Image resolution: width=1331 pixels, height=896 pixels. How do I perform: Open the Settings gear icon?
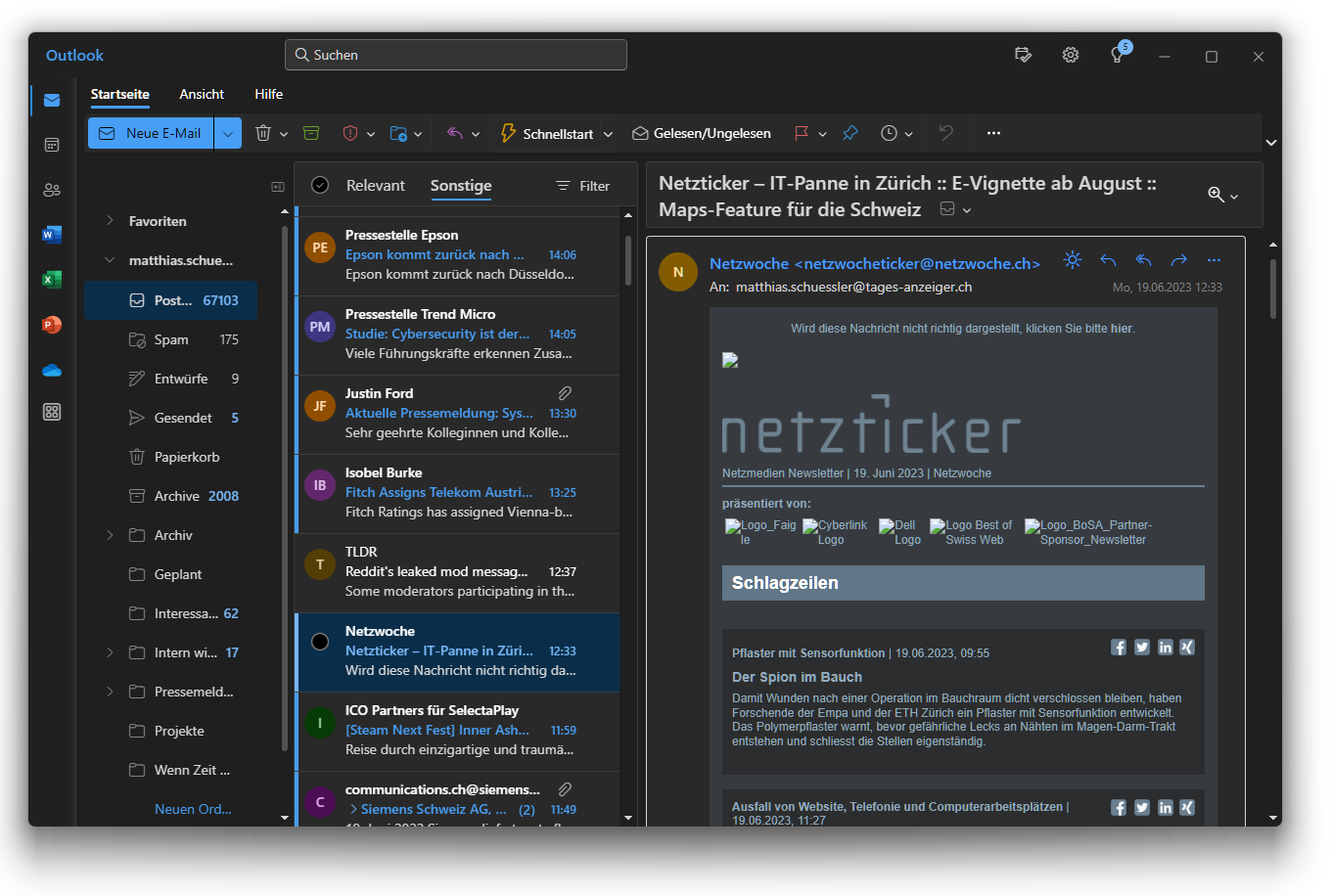click(1071, 55)
